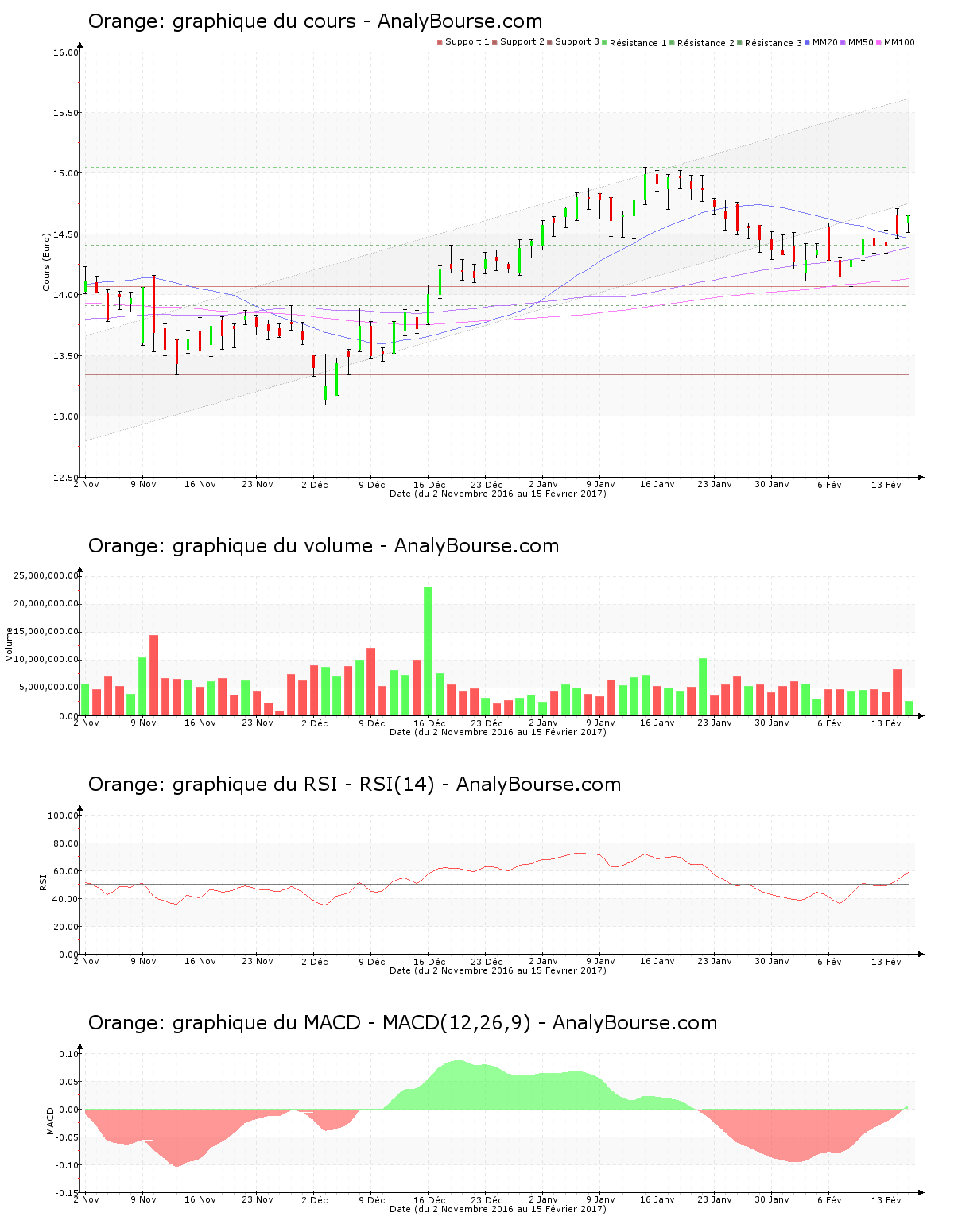Click the '16 Janv' date under MACD chart
Image resolution: width=954 pixels, height=1232 pixels.
[x=657, y=1199]
